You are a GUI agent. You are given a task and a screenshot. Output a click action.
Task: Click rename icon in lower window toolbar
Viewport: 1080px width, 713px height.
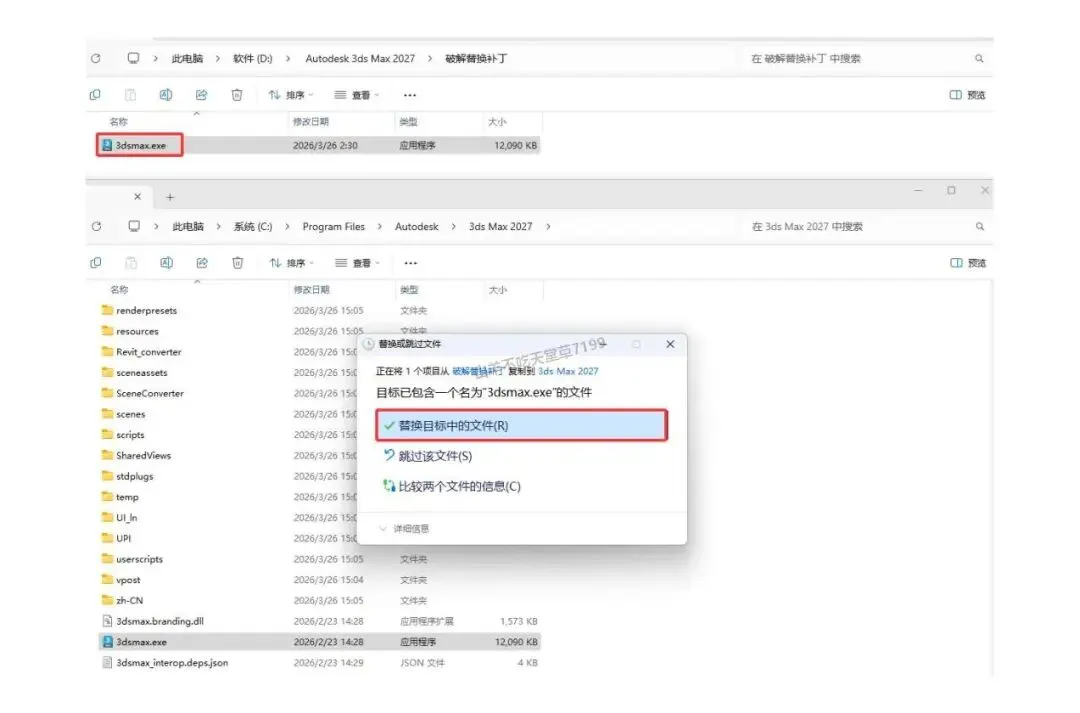click(x=167, y=263)
